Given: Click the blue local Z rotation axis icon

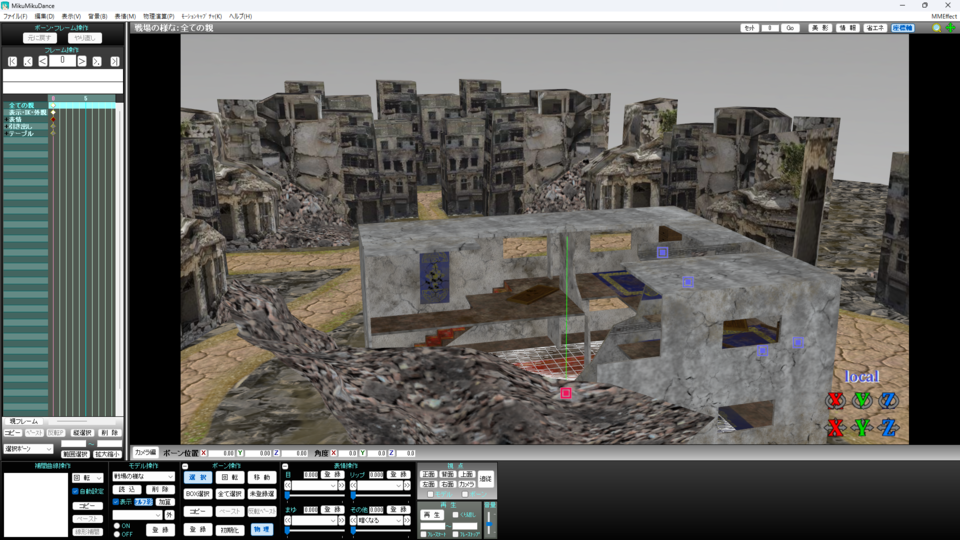Looking at the screenshot, I should click(889, 400).
